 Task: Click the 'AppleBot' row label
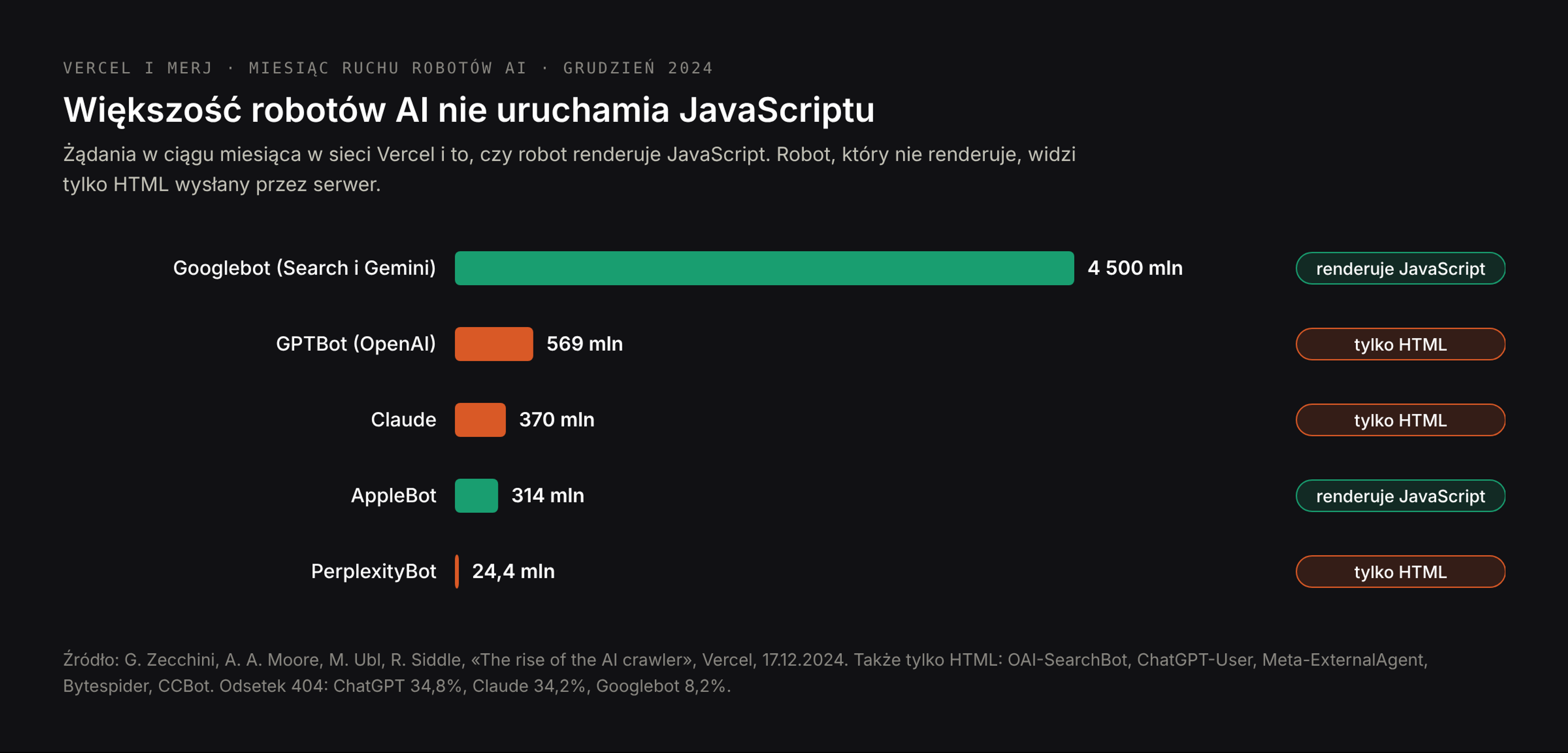point(393,495)
